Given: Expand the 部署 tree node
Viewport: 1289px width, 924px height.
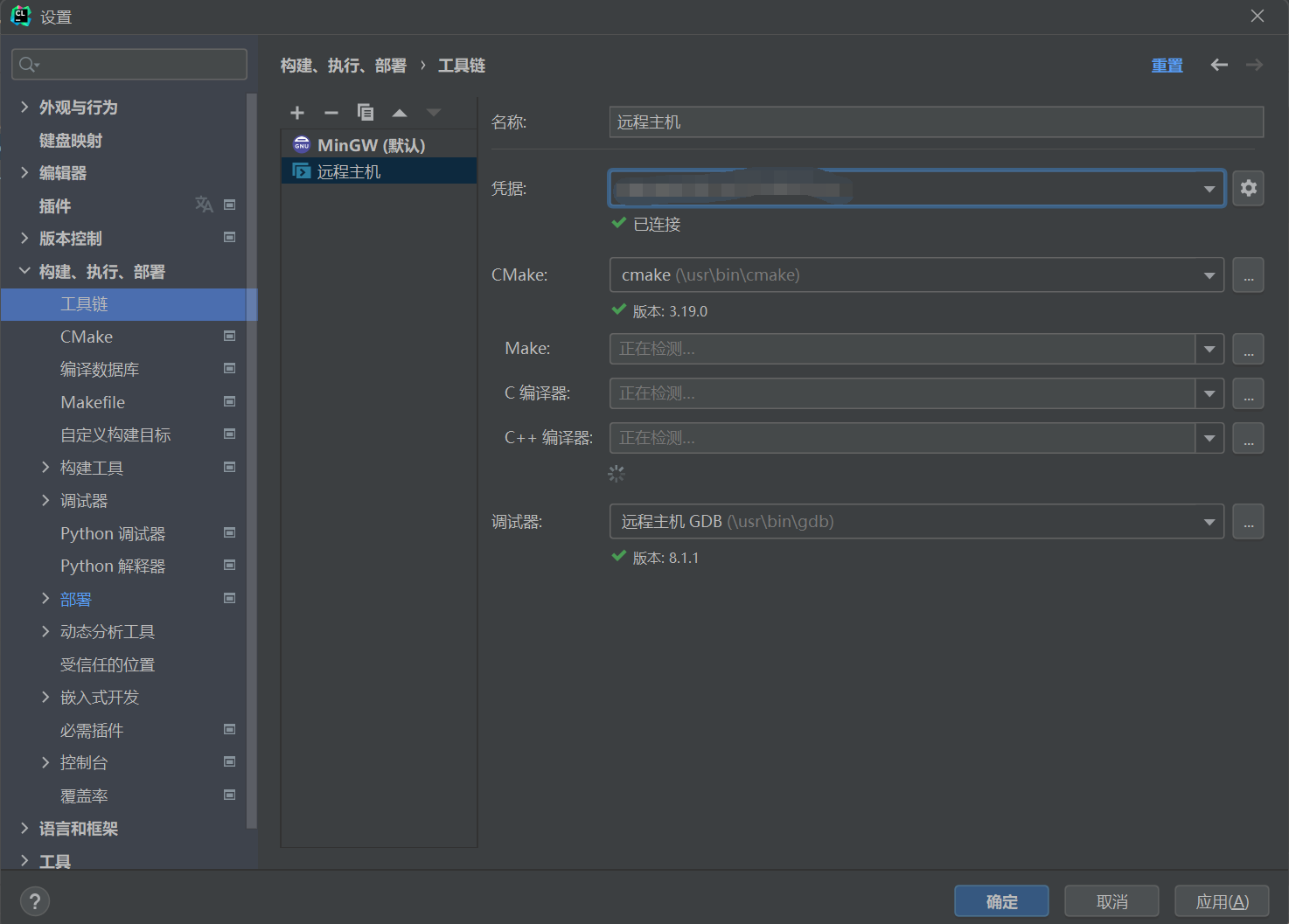Looking at the screenshot, I should pyautogui.click(x=45, y=599).
